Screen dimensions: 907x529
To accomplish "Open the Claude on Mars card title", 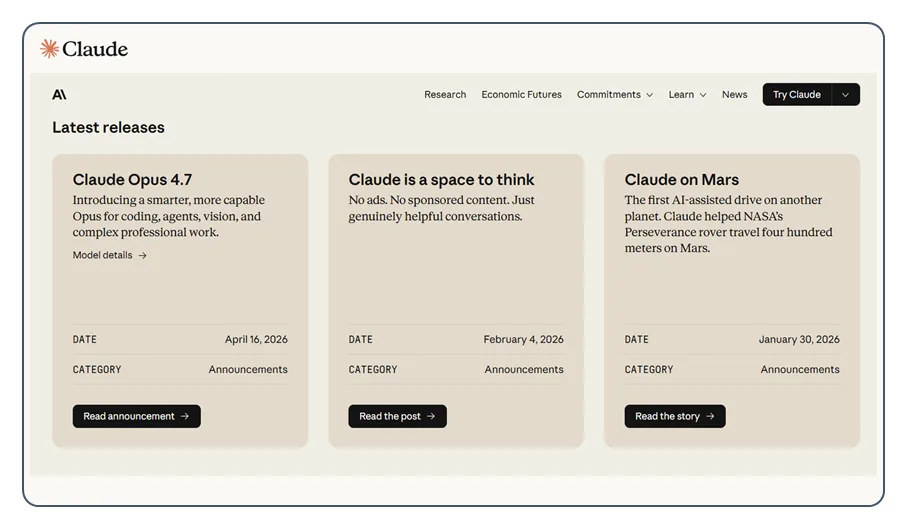I will pos(681,180).
